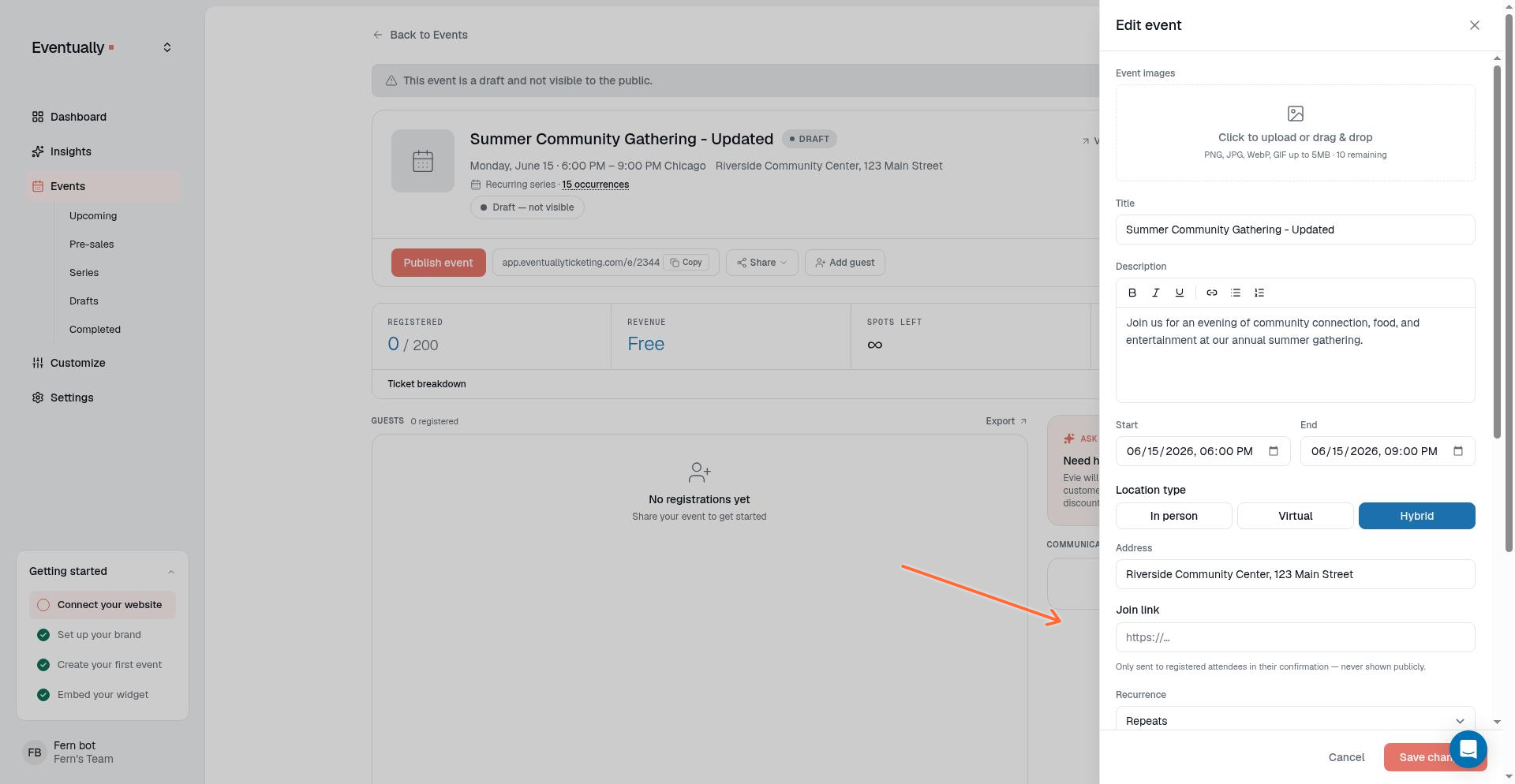Click the Events calendar icon in sidebar

38,186
